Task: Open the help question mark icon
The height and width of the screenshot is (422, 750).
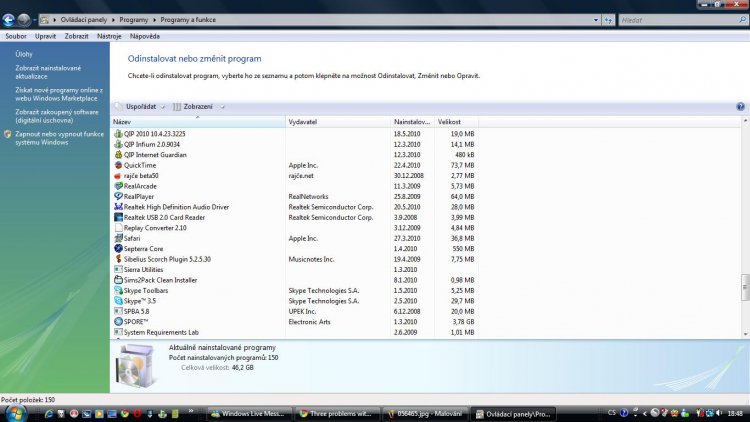Action: pyautogui.click(x=740, y=107)
